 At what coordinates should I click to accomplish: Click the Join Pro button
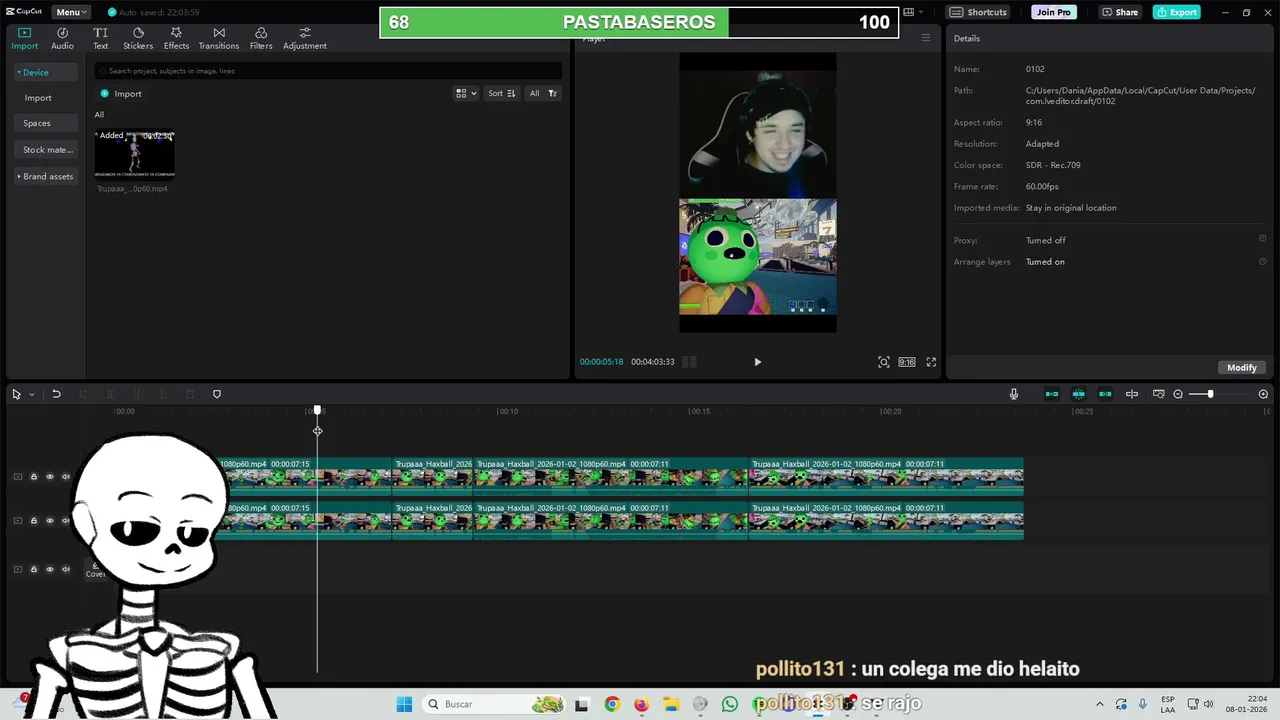pyautogui.click(x=1053, y=12)
